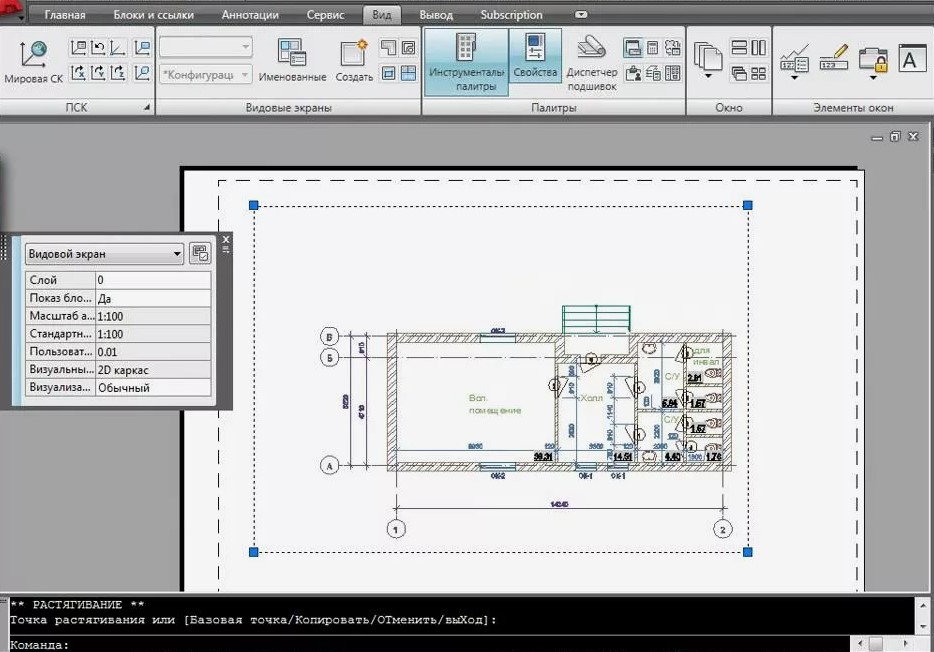
Task: Click the Именованные named viewports icon
Action: 292,61
